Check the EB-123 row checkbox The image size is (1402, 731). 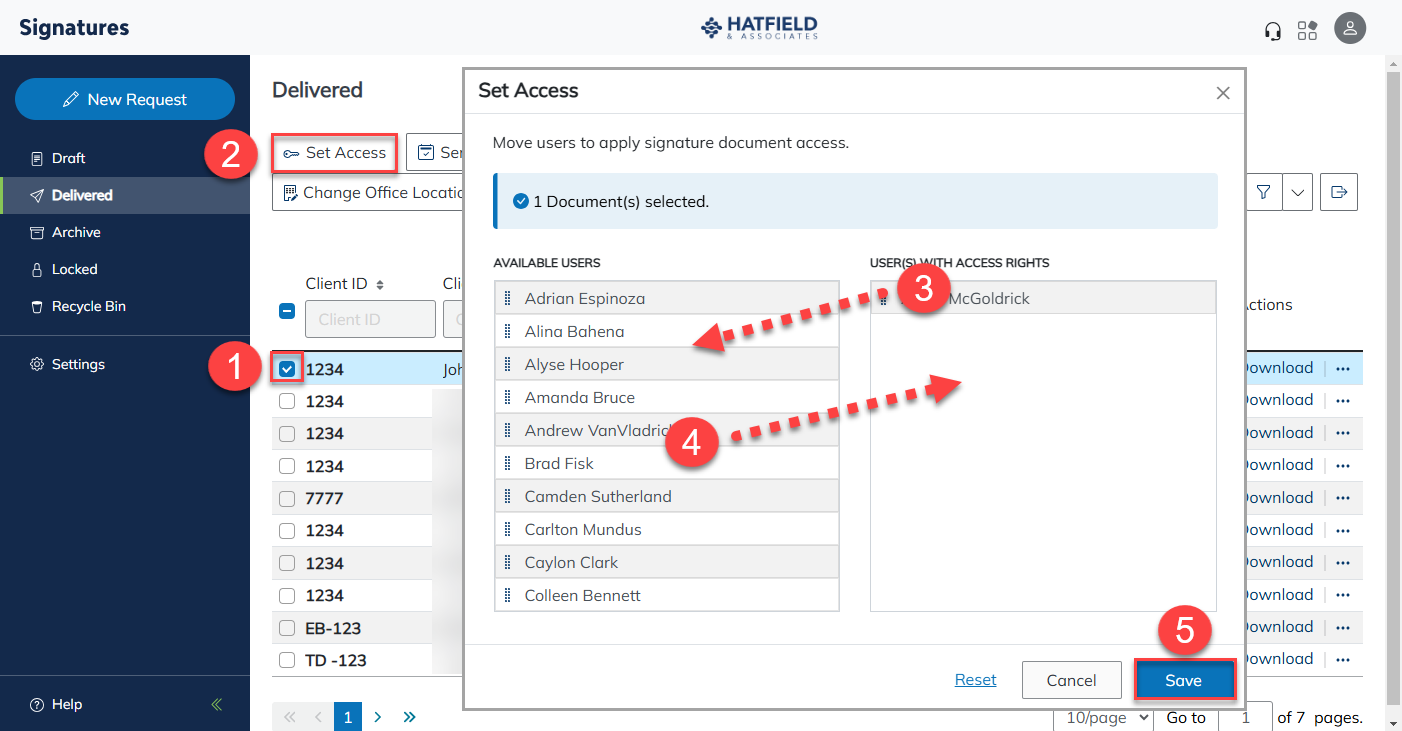287,628
